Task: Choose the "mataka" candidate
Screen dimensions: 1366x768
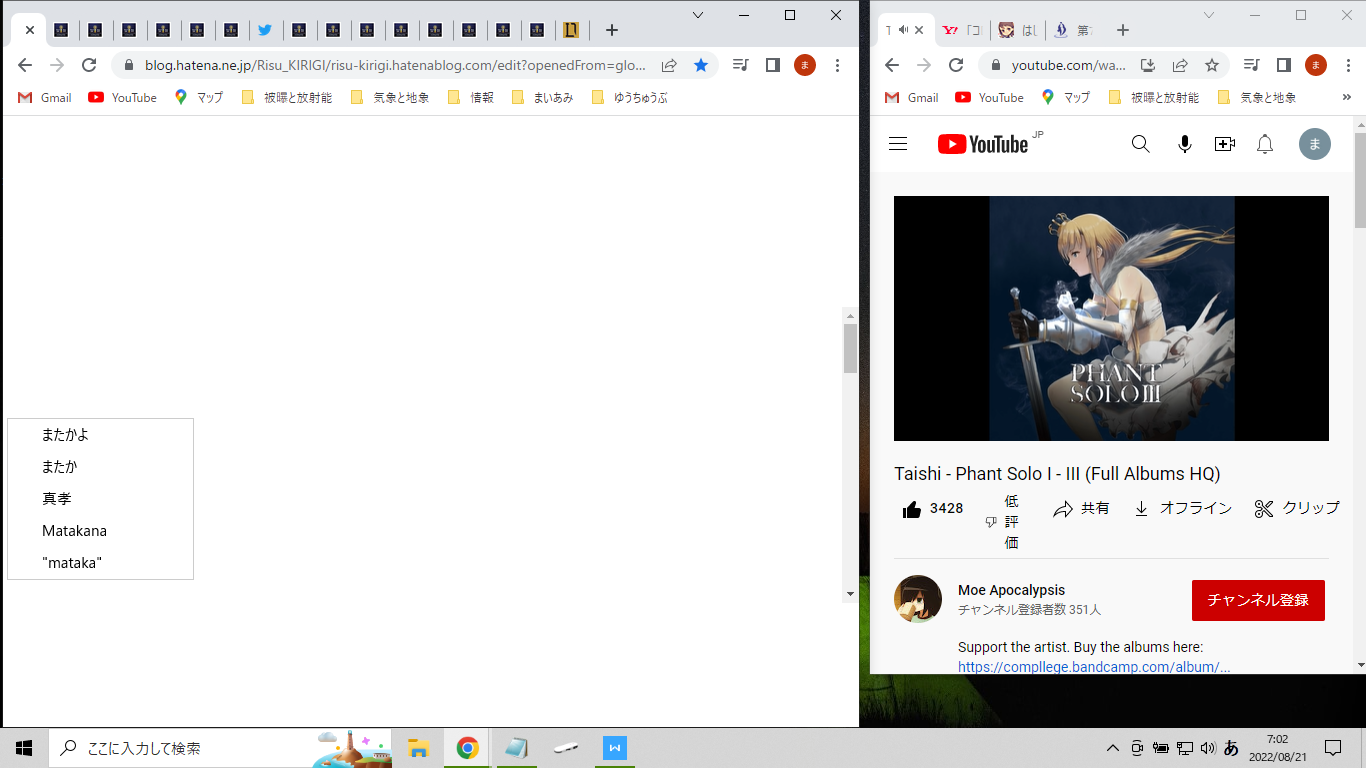Action: click(100, 563)
